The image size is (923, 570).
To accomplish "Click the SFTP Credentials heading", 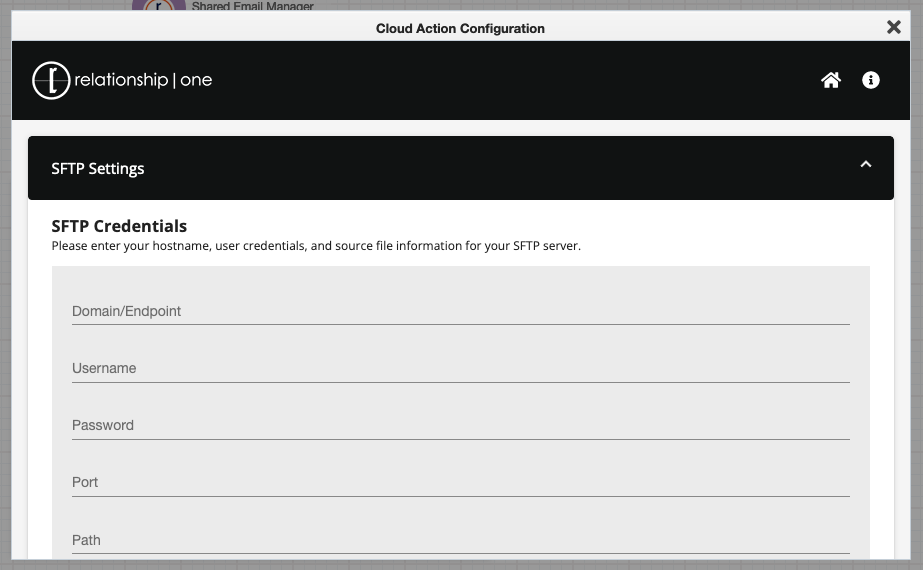I will pyautogui.click(x=119, y=226).
